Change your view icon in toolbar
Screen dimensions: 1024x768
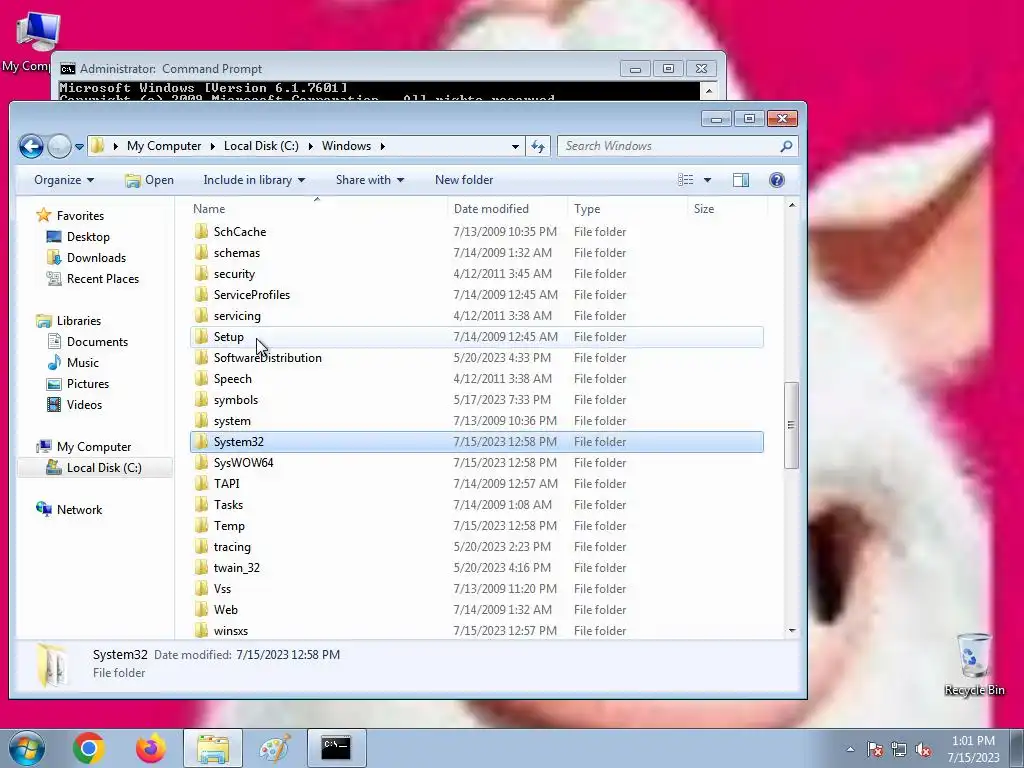[686, 180]
